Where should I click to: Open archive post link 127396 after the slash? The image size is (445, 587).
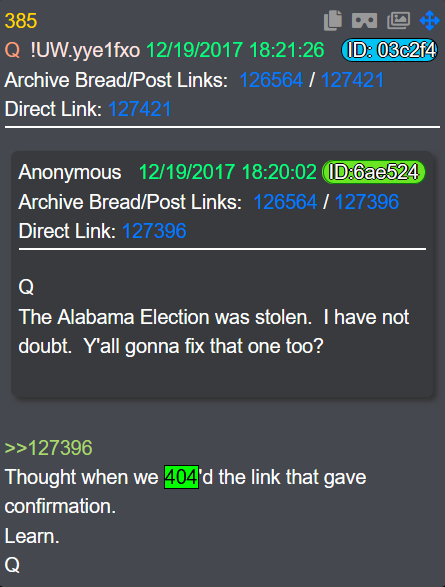point(367,202)
